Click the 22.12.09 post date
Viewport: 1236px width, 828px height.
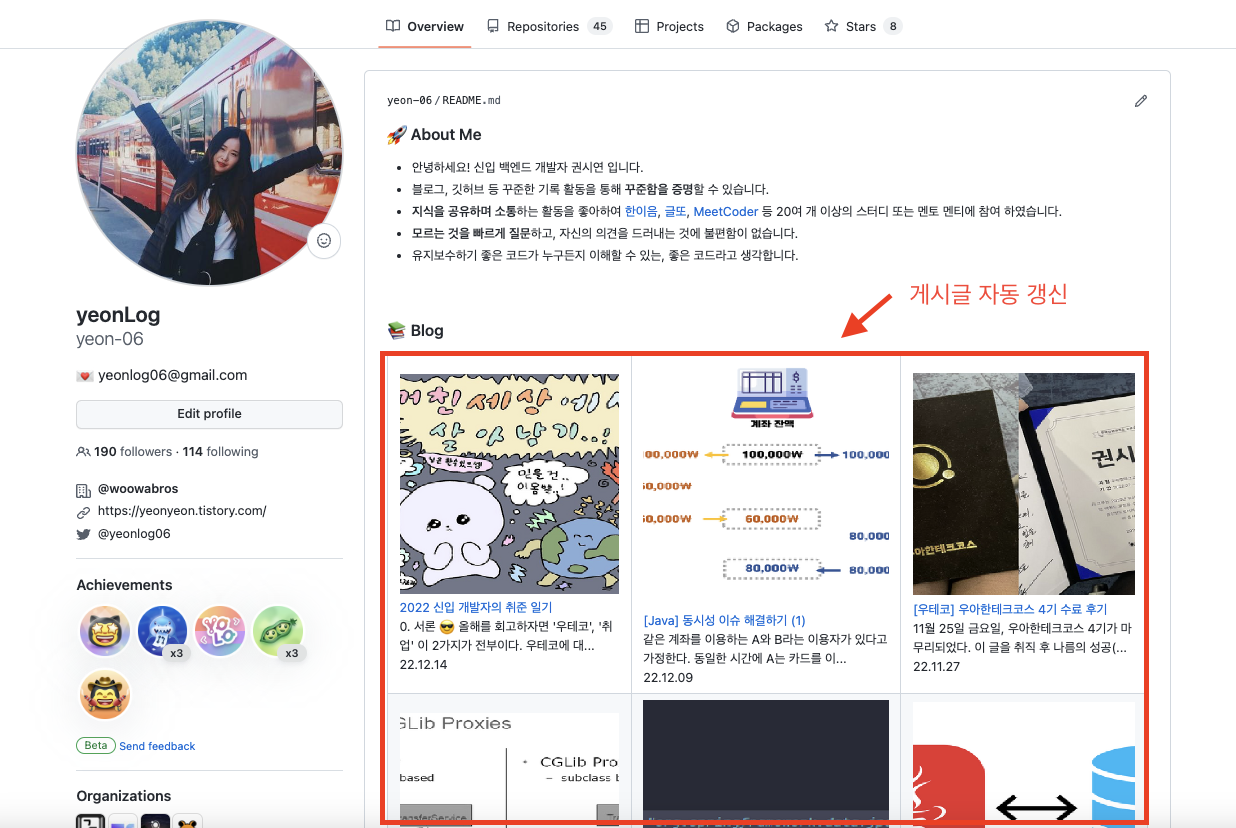tap(669, 678)
